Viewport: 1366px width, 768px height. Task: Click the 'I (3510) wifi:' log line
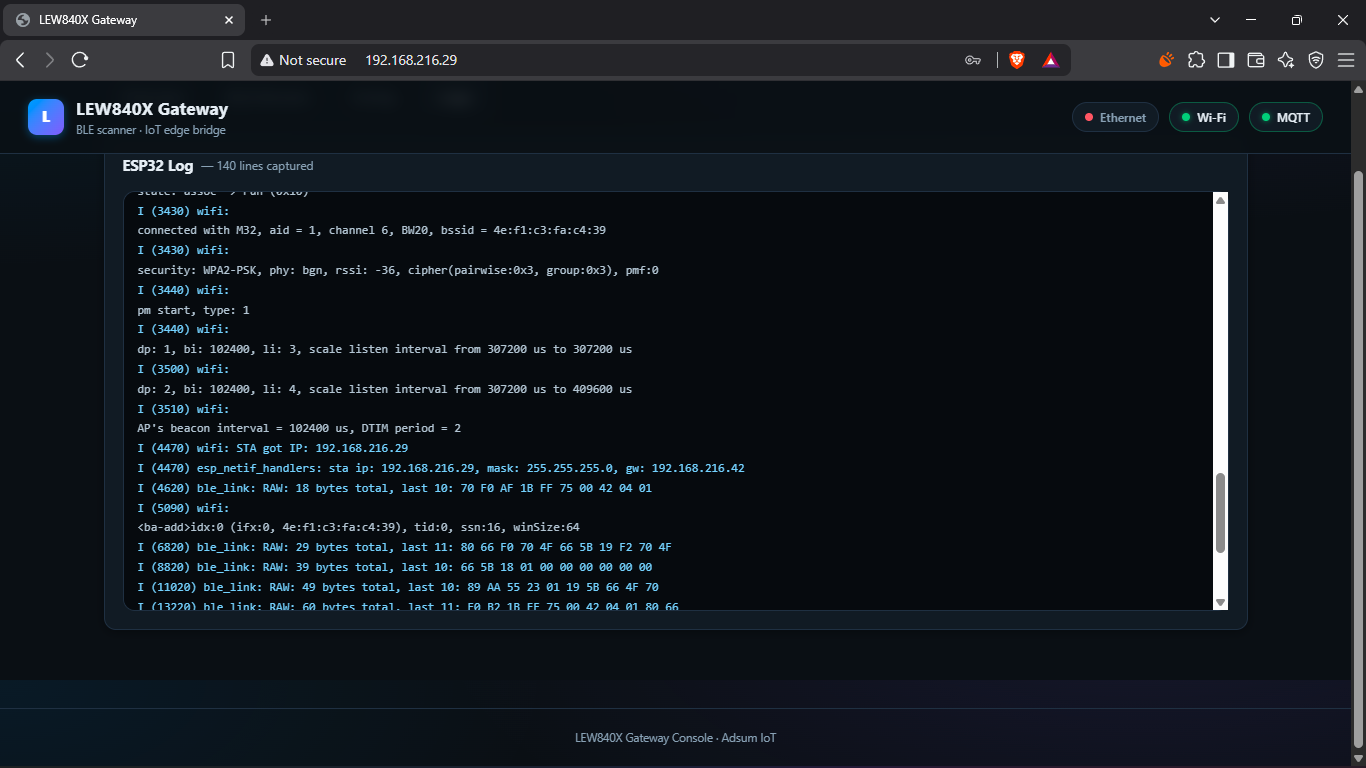[184, 409]
